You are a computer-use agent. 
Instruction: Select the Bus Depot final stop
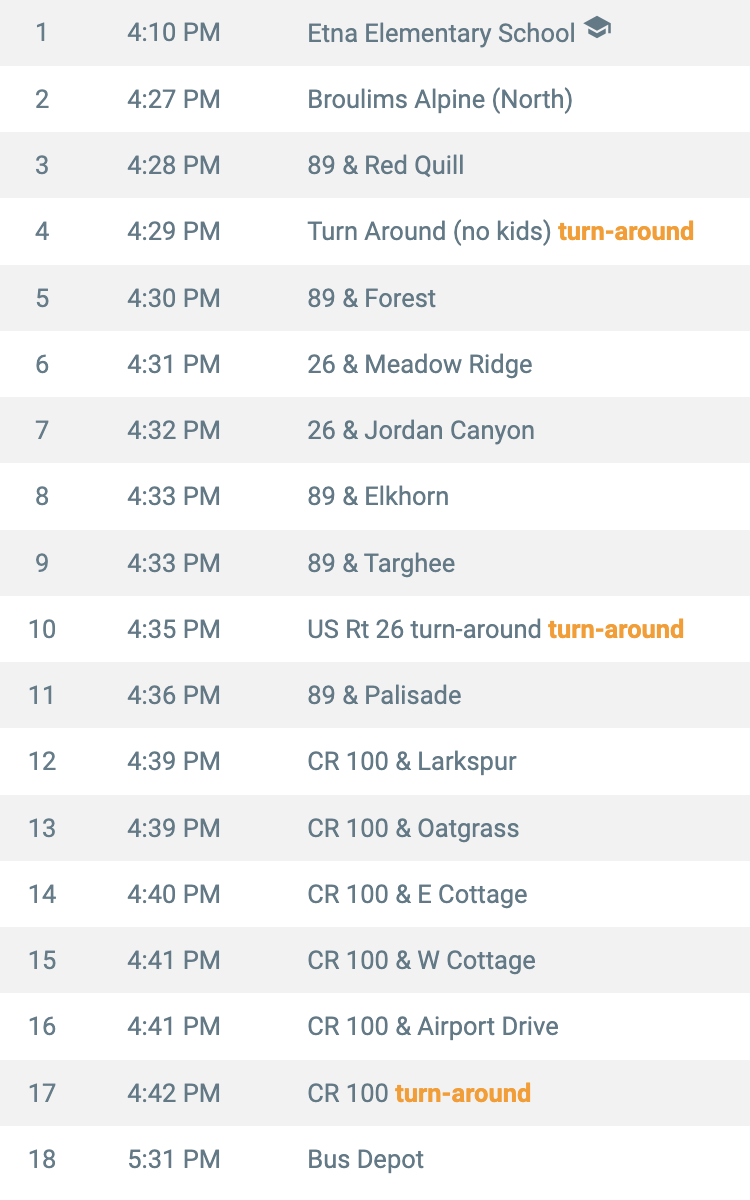click(366, 1159)
